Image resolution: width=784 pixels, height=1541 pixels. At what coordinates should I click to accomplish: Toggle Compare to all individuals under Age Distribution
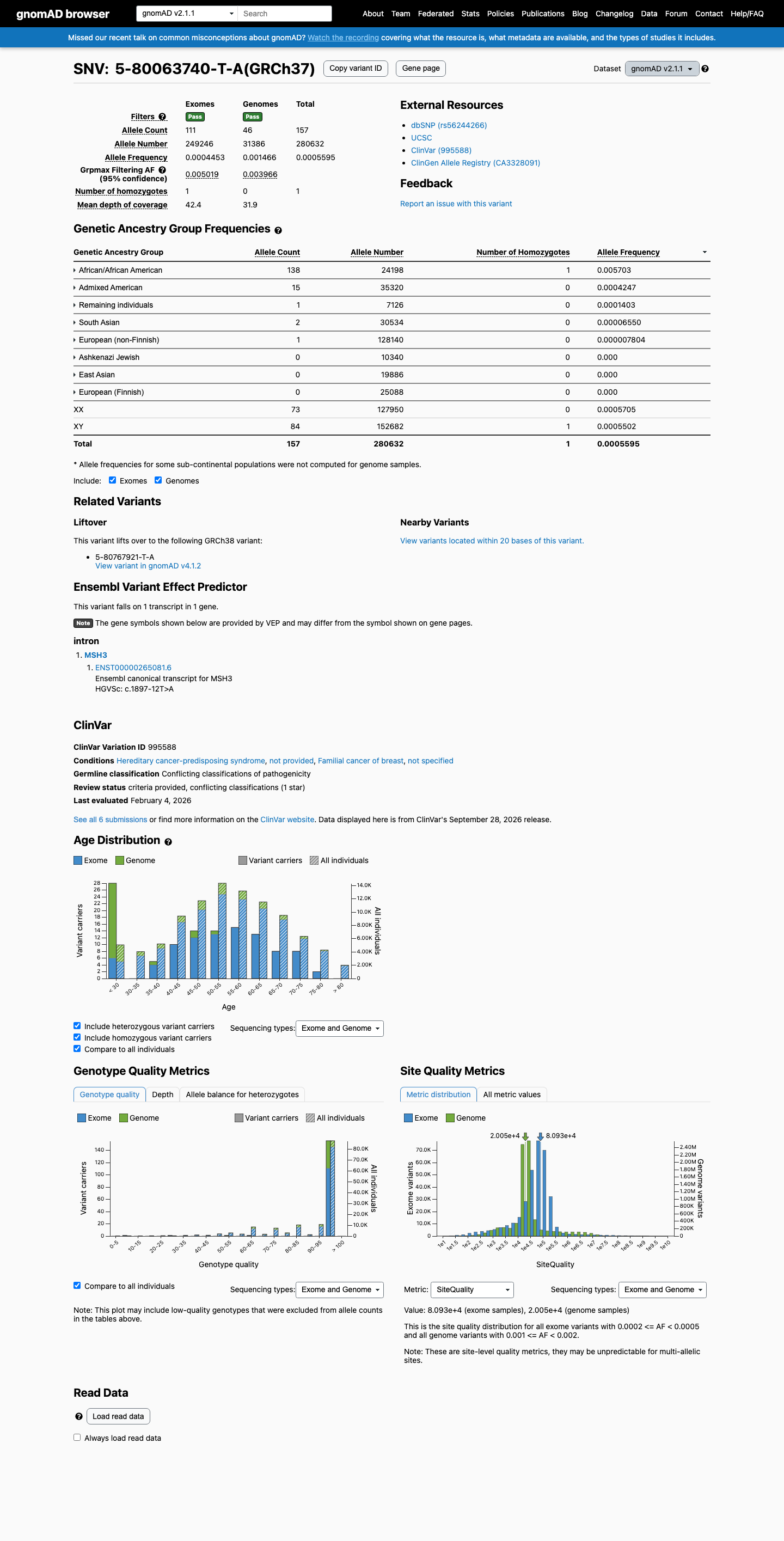pyautogui.click(x=77, y=1048)
